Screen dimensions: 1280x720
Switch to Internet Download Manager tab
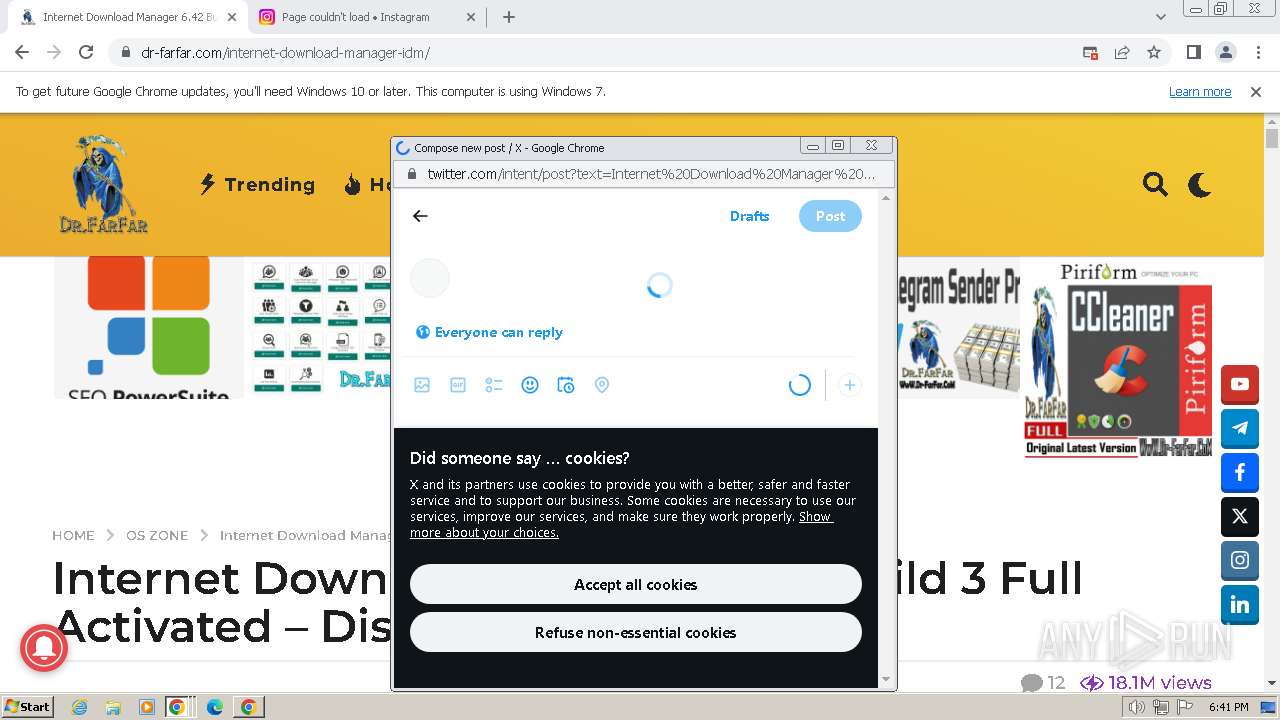click(126, 17)
